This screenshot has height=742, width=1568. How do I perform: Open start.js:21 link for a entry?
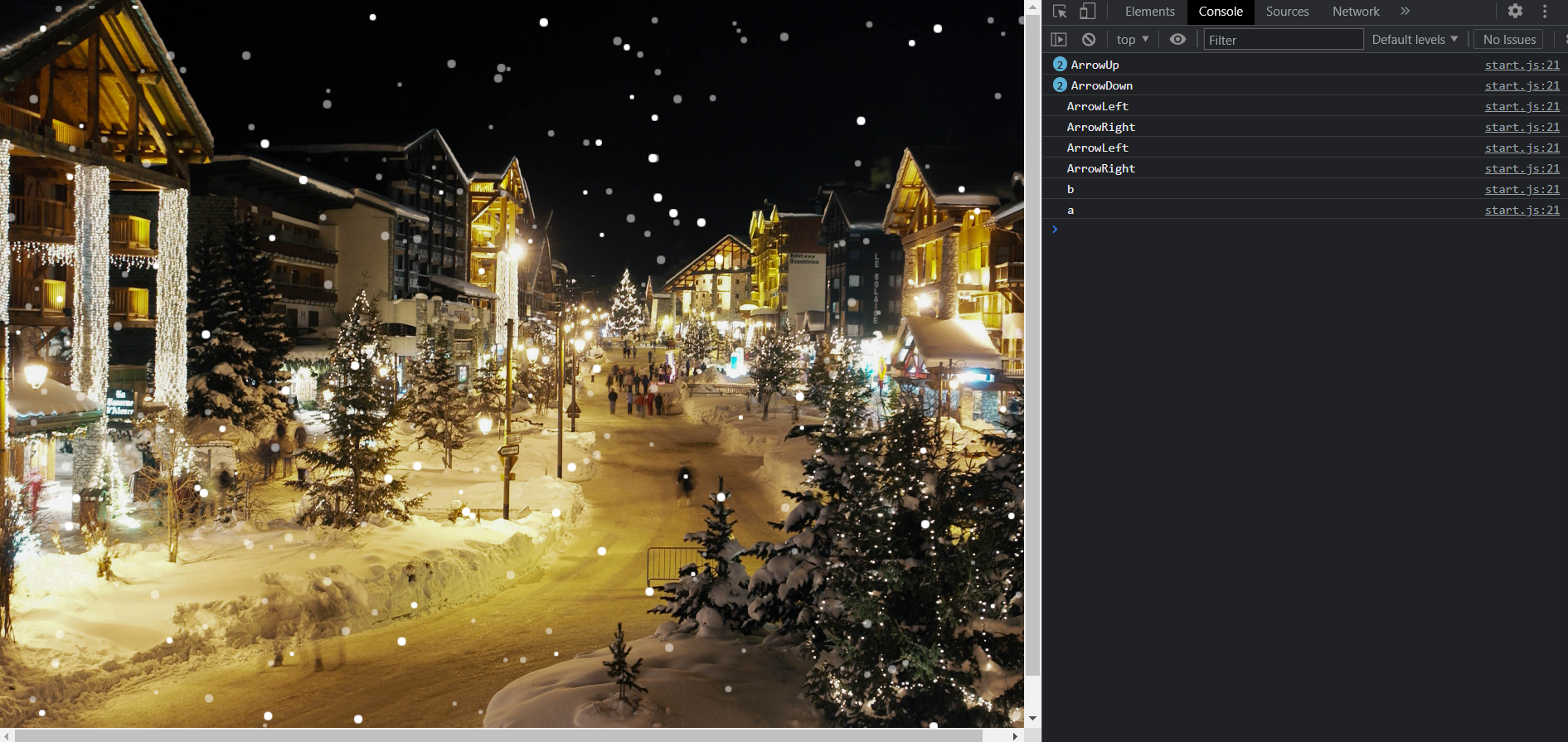coord(1522,210)
